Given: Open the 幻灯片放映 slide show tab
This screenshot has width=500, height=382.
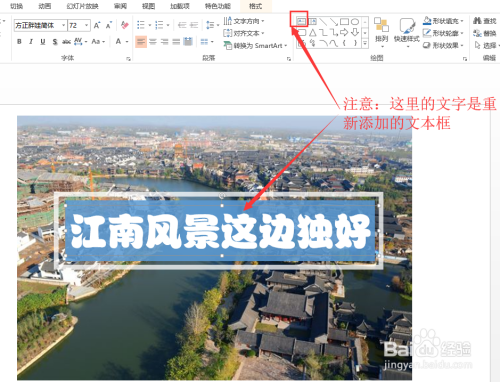Looking at the screenshot, I should coord(82,6).
